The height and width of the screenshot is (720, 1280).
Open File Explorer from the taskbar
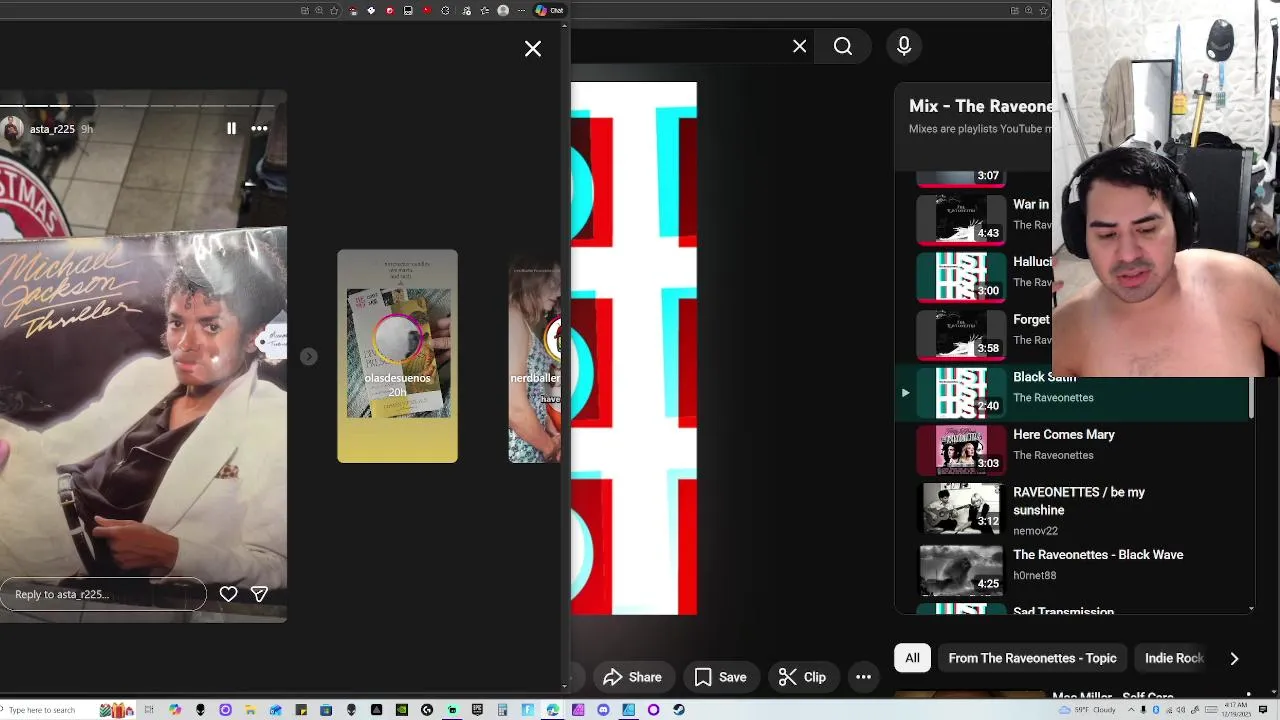pyautogui.click(x=250, y=710)
